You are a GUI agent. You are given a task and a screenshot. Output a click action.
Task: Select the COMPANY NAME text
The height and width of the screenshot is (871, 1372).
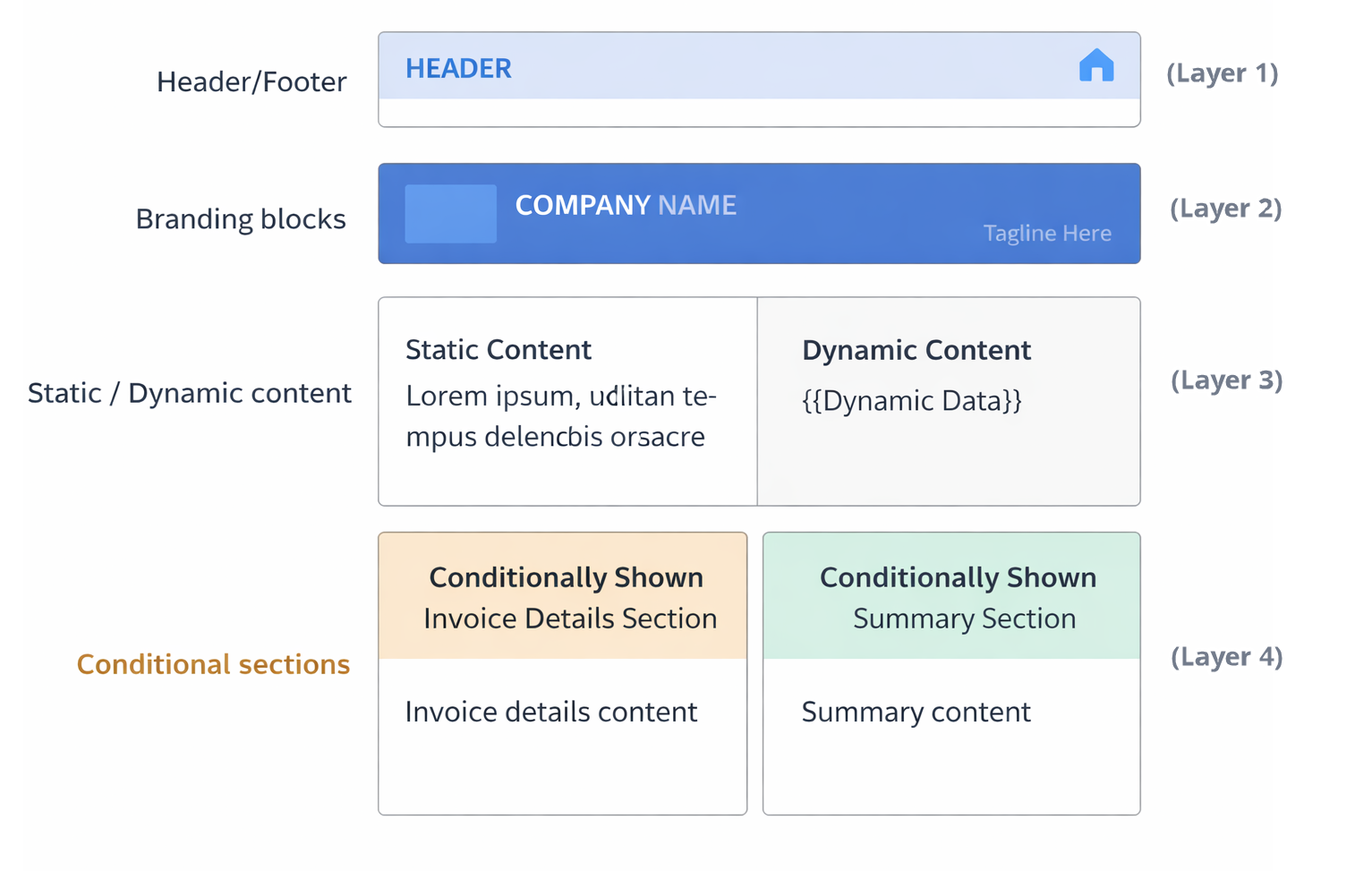coord(626,205)
